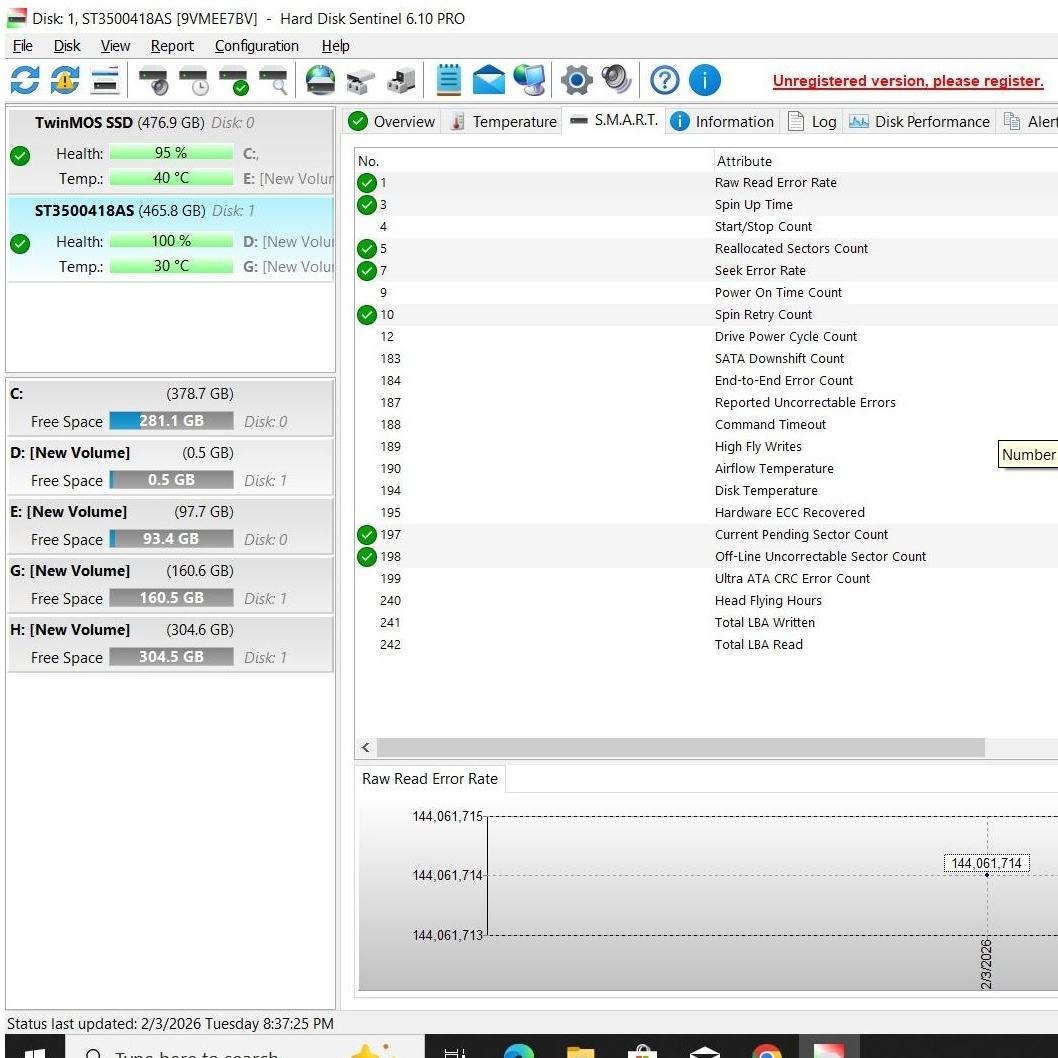Click the speaker sound icon in toolbar

[x=616, y=80]
